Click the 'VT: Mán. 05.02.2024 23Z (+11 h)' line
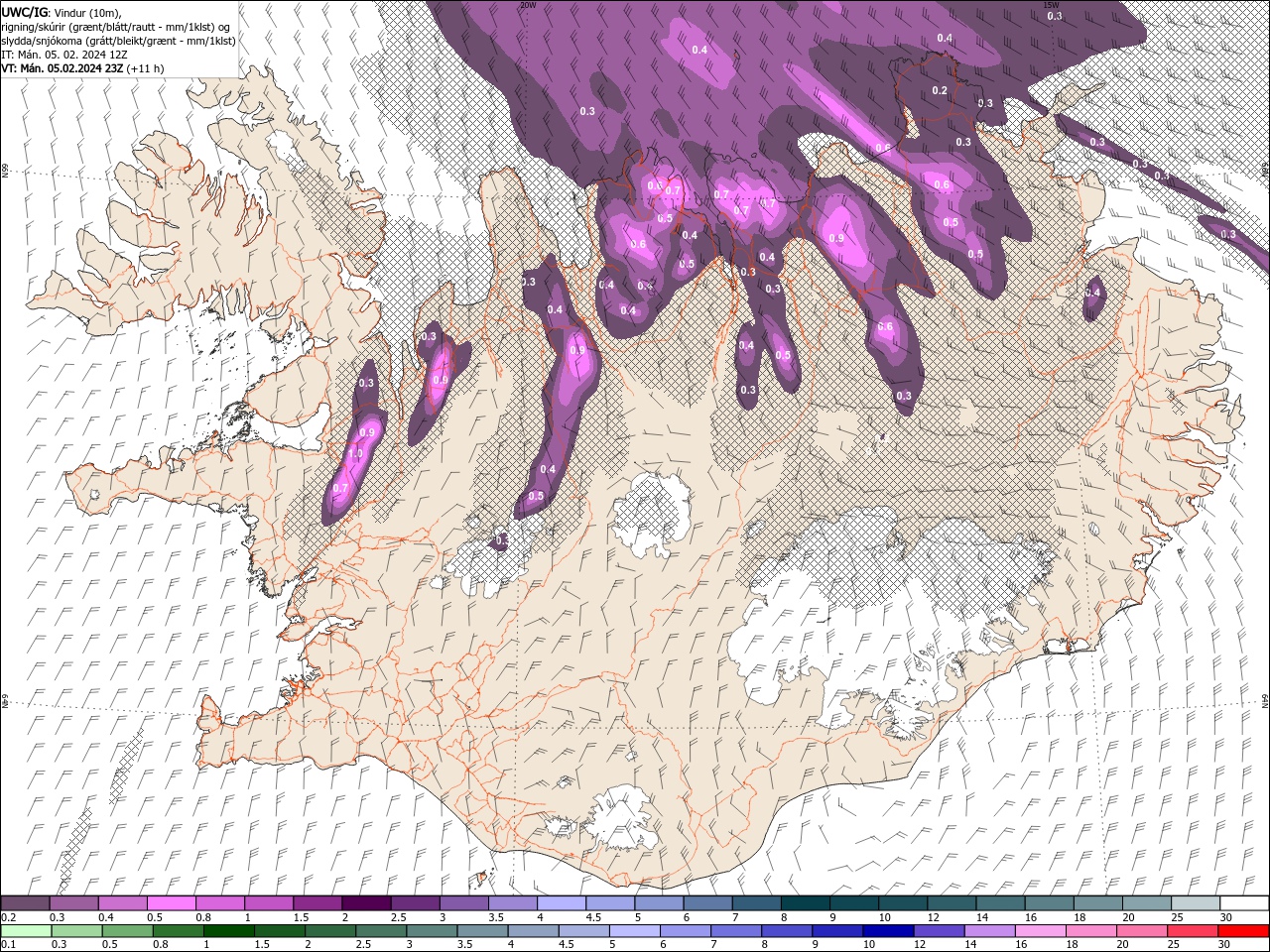Screen dimensions: 1270x952 [82, 68]
